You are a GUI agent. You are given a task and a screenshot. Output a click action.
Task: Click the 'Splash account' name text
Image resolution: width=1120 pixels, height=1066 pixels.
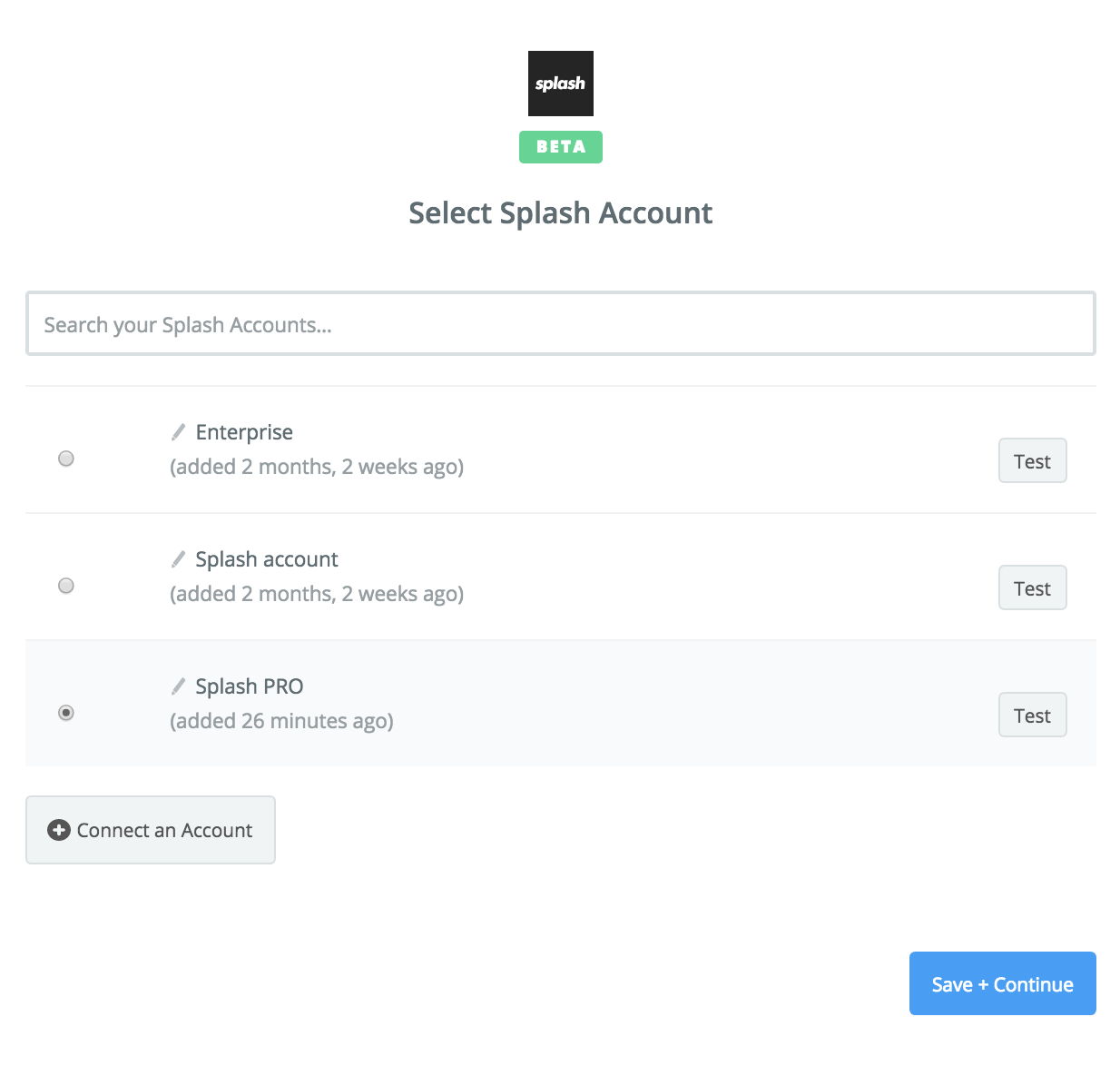(267, 559)
